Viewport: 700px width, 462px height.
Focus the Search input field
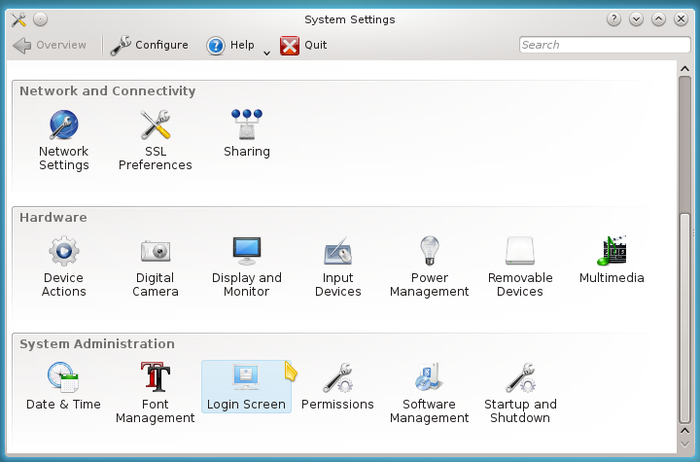(604, 45)
